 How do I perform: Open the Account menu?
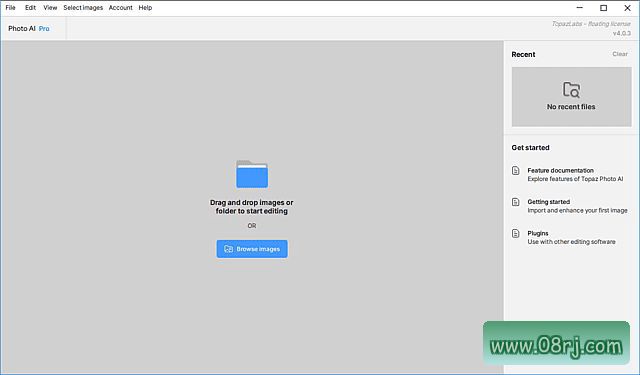pyautogui.click(x=120, y=8)
